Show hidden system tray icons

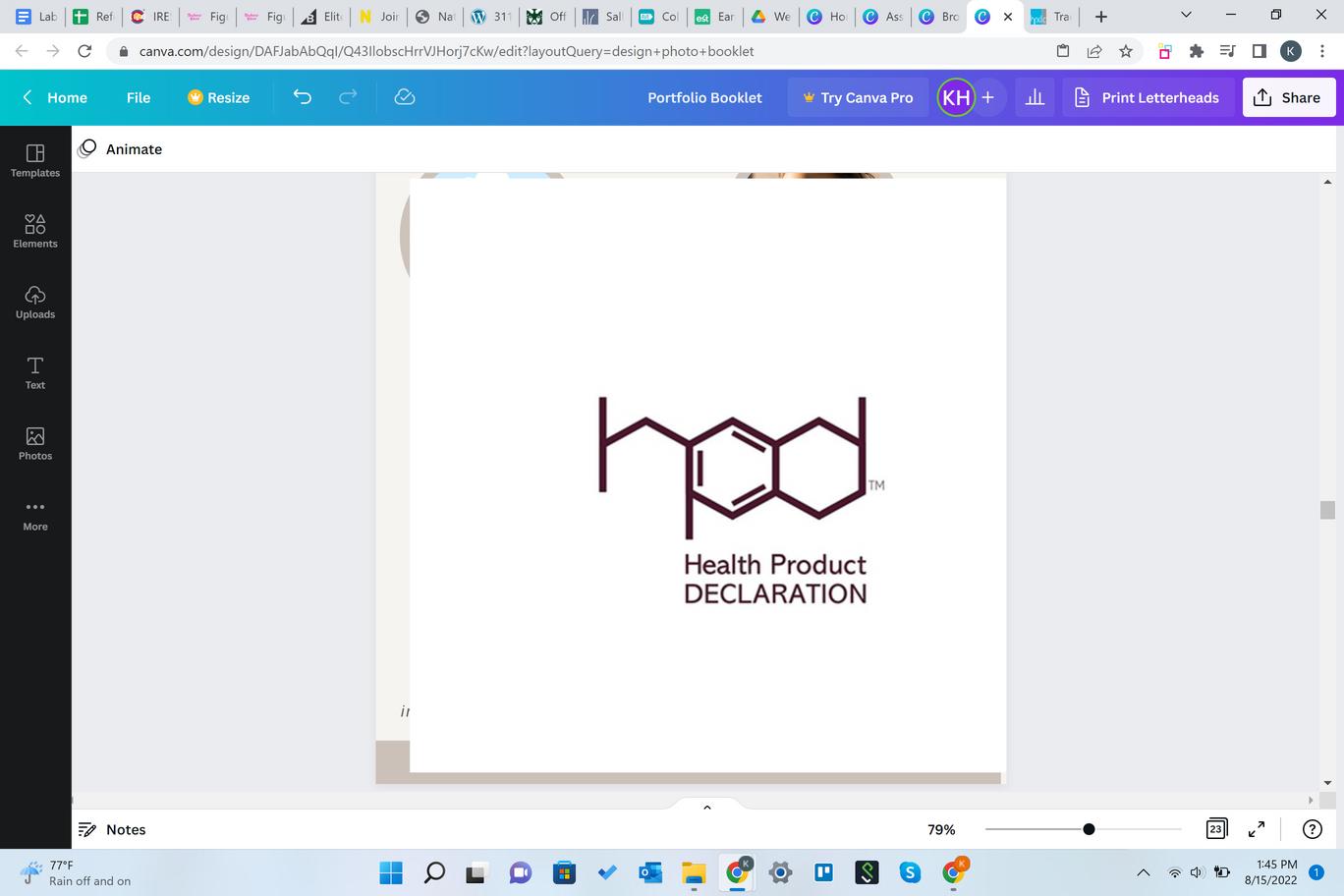tap(1143, 872)
